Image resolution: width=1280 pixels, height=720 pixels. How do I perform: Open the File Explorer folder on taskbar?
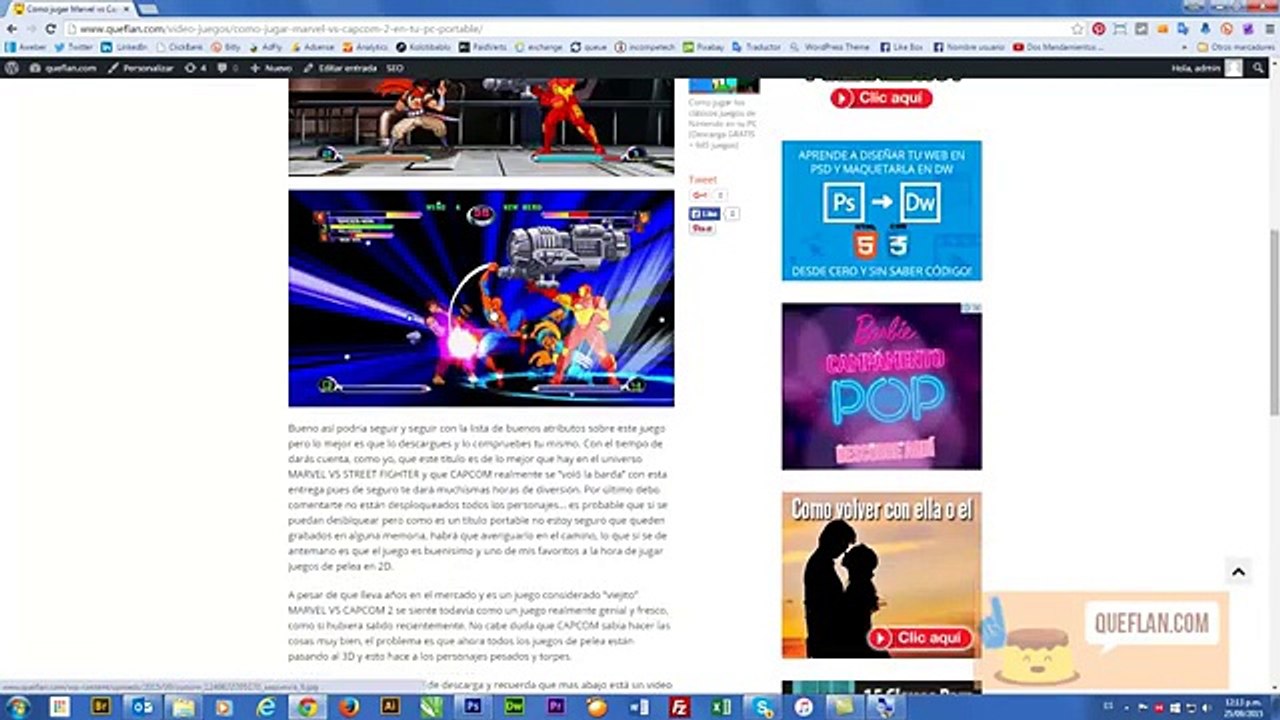(x=182, y=707)
